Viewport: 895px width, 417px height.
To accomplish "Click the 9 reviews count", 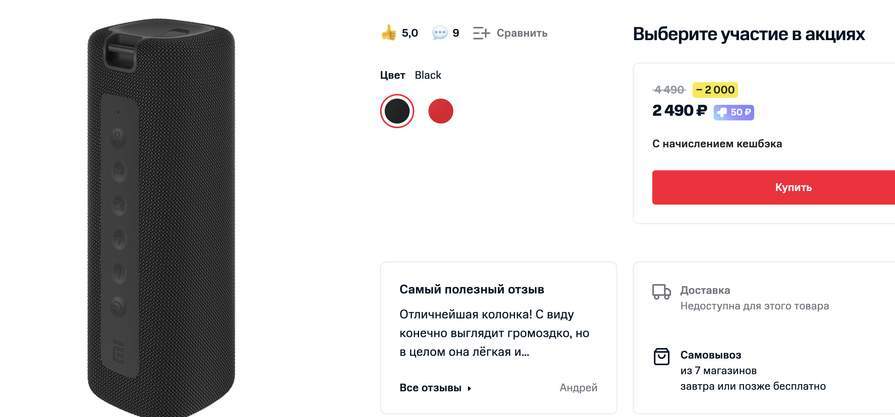I will [456, 33].
